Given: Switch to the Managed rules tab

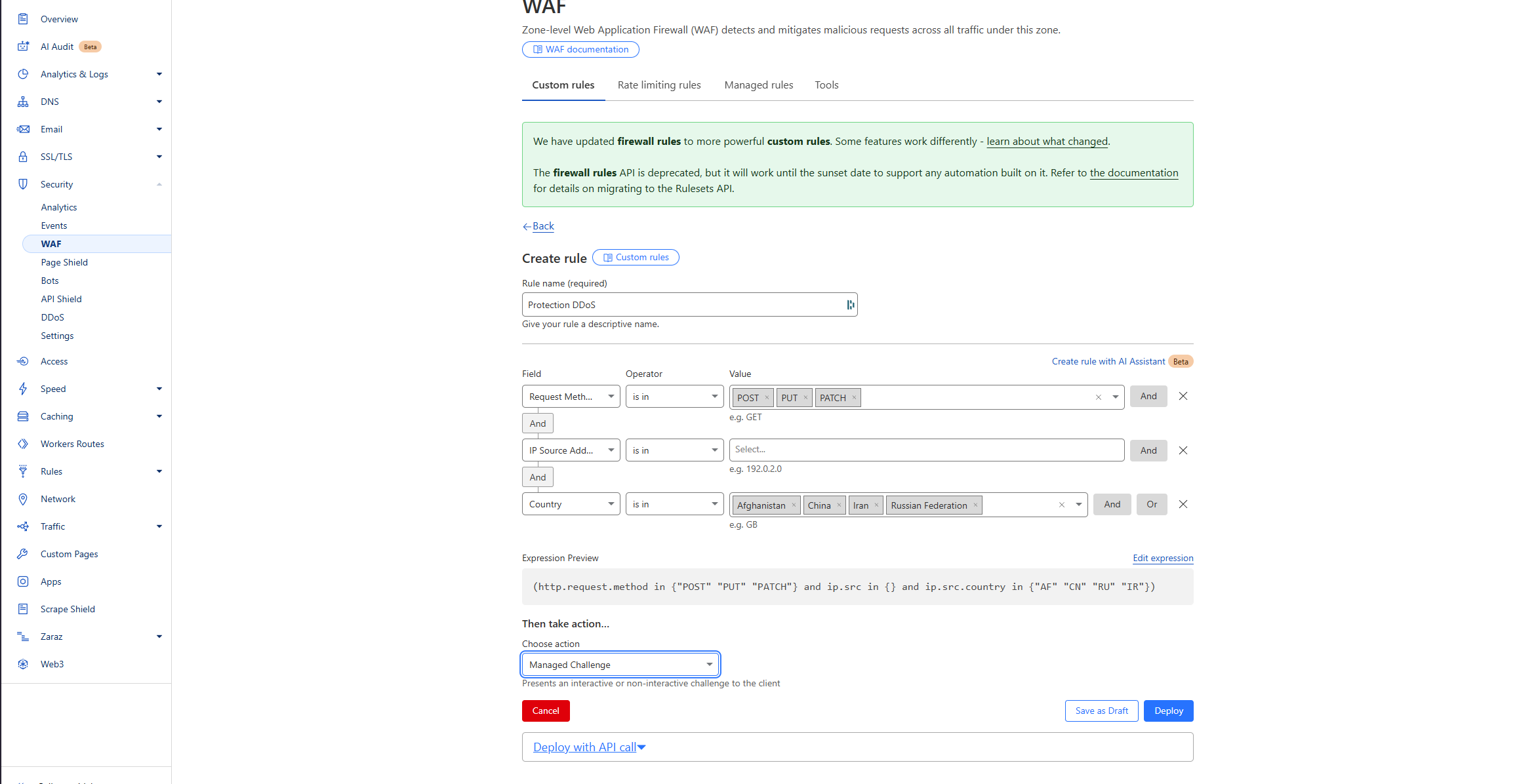Looking at the screenshot, I should point(758,85).
